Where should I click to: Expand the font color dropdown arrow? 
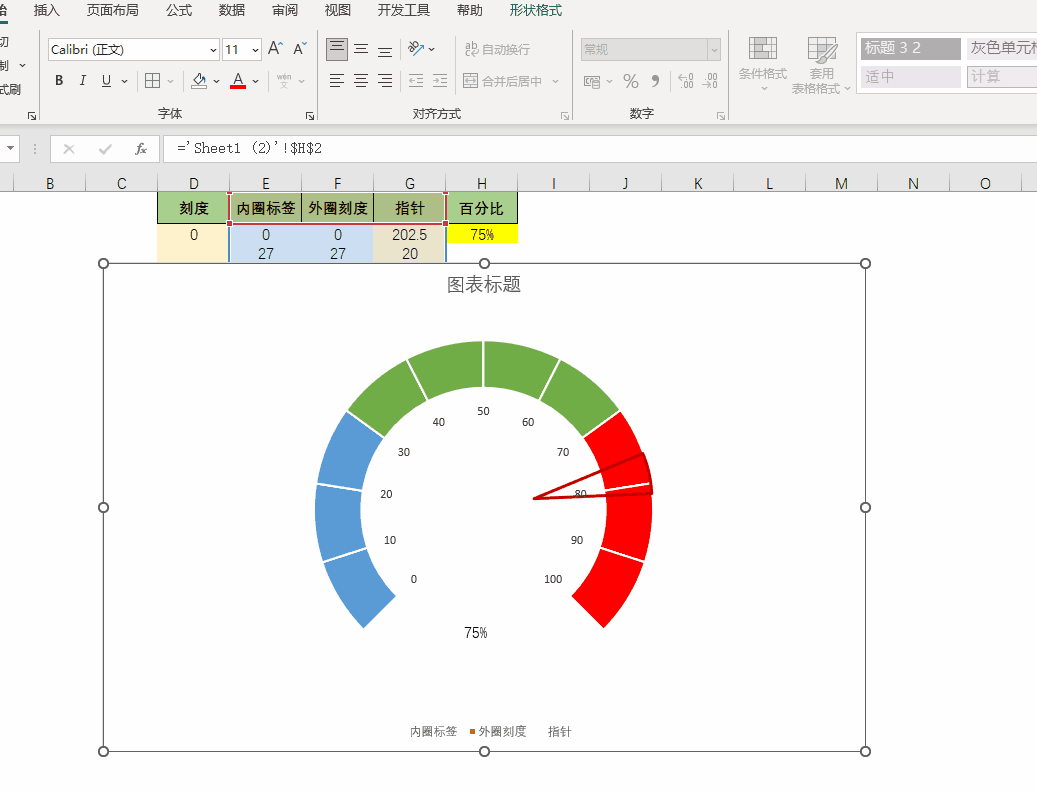(x=256, y=81)
